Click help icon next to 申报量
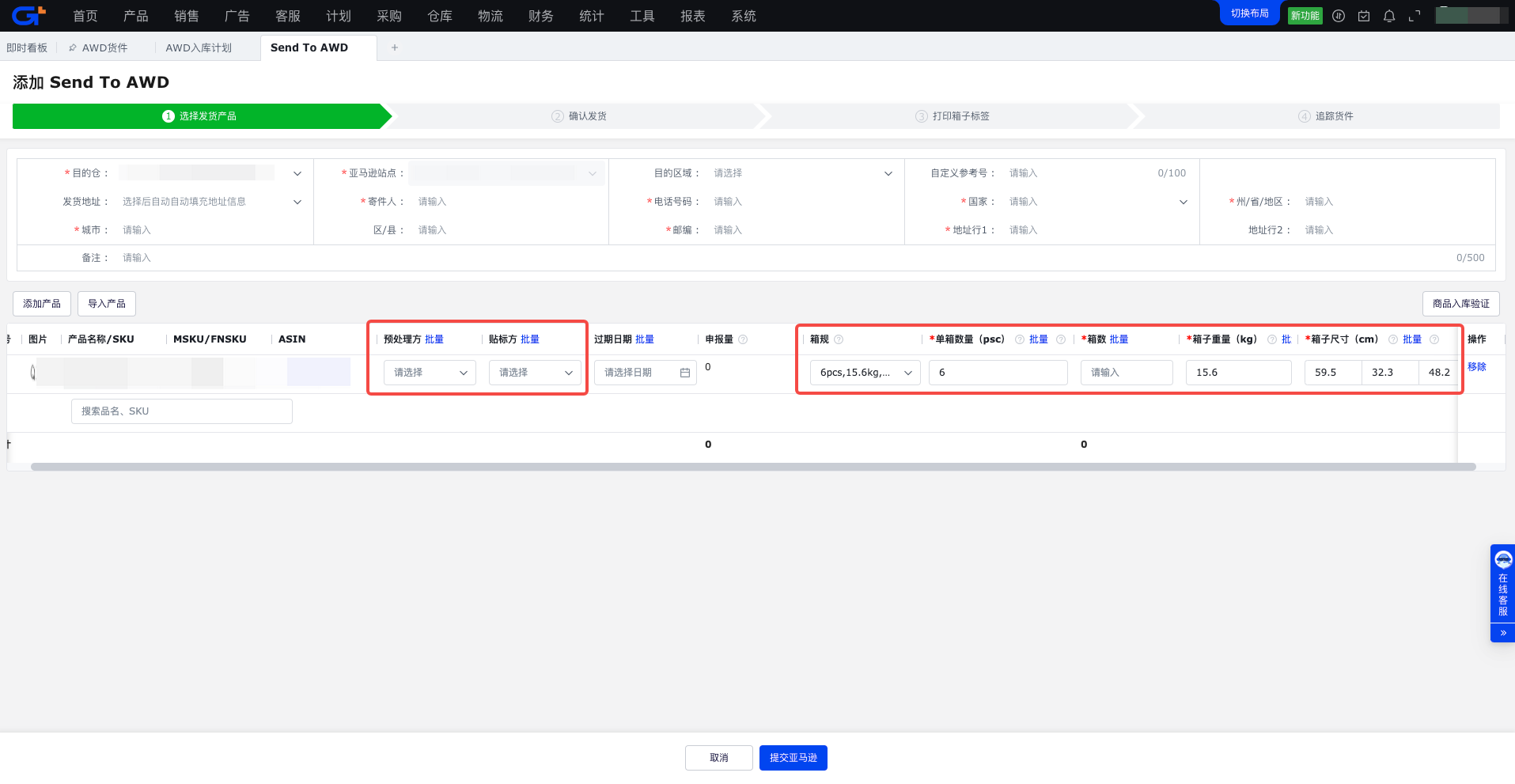Image resolution: width=1515 pixels, height=784 pixels. (x=743, y=339)
